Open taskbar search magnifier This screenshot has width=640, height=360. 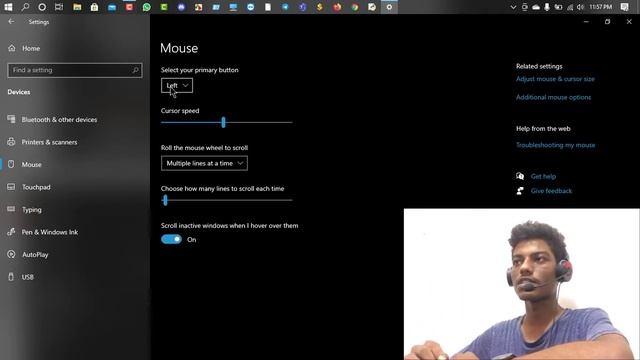coord(25,7)
